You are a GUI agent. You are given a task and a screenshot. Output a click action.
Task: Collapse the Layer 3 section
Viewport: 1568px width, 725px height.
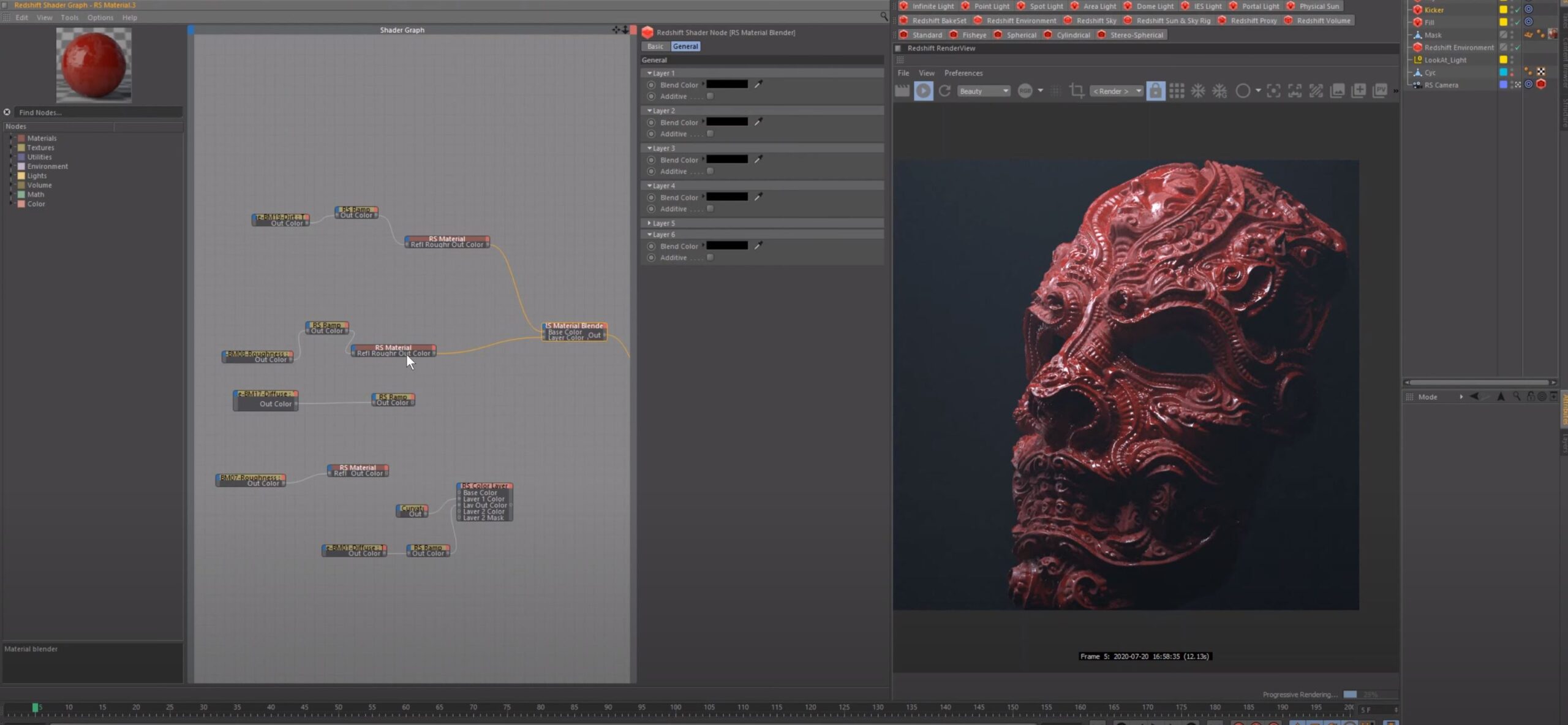tap(651, 148)
